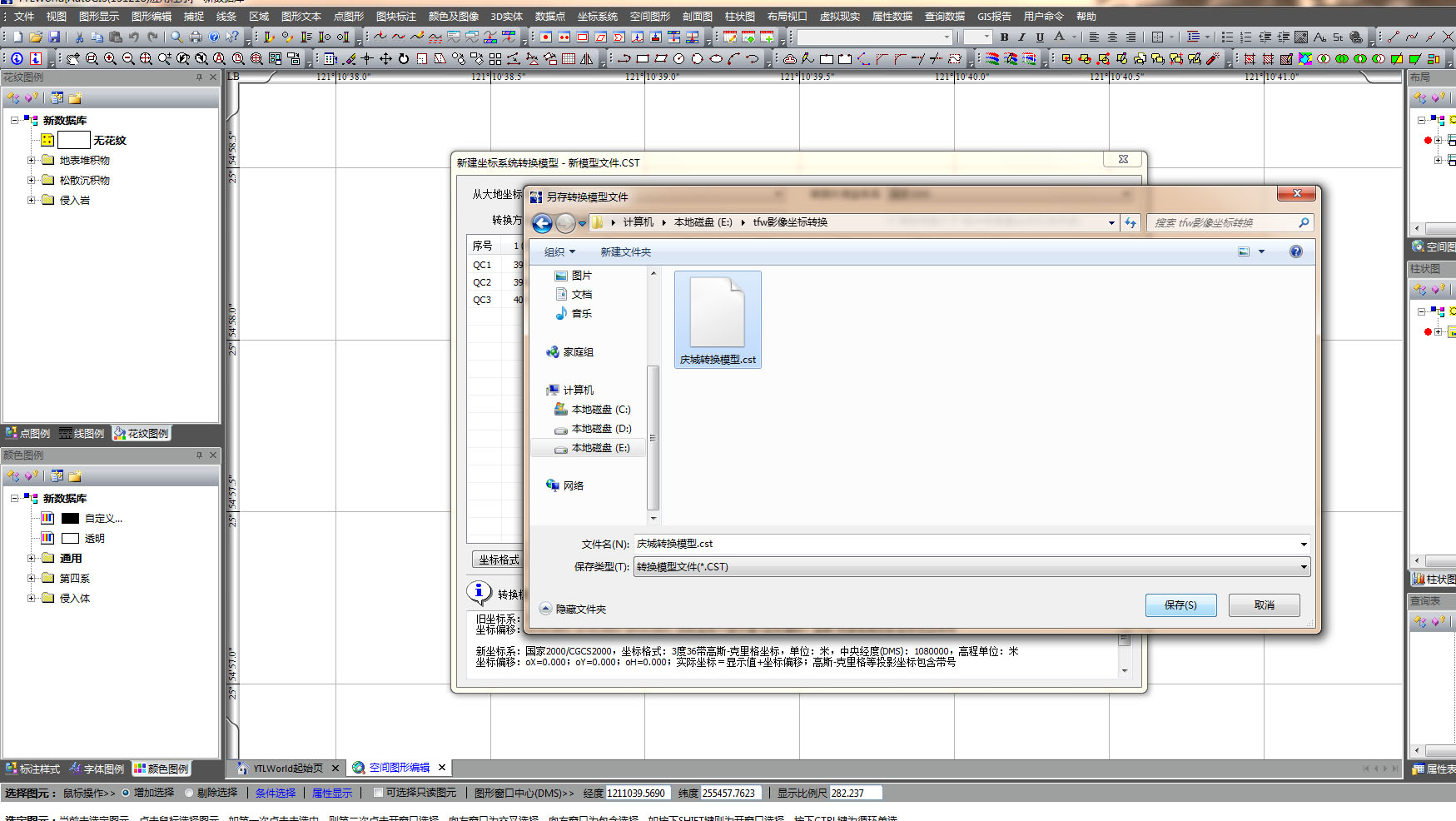Click the 保存(S) button
Image resolution: width=1456 pixels, height=821 pixels.
pyautogui.click(x=1180, y=605)
